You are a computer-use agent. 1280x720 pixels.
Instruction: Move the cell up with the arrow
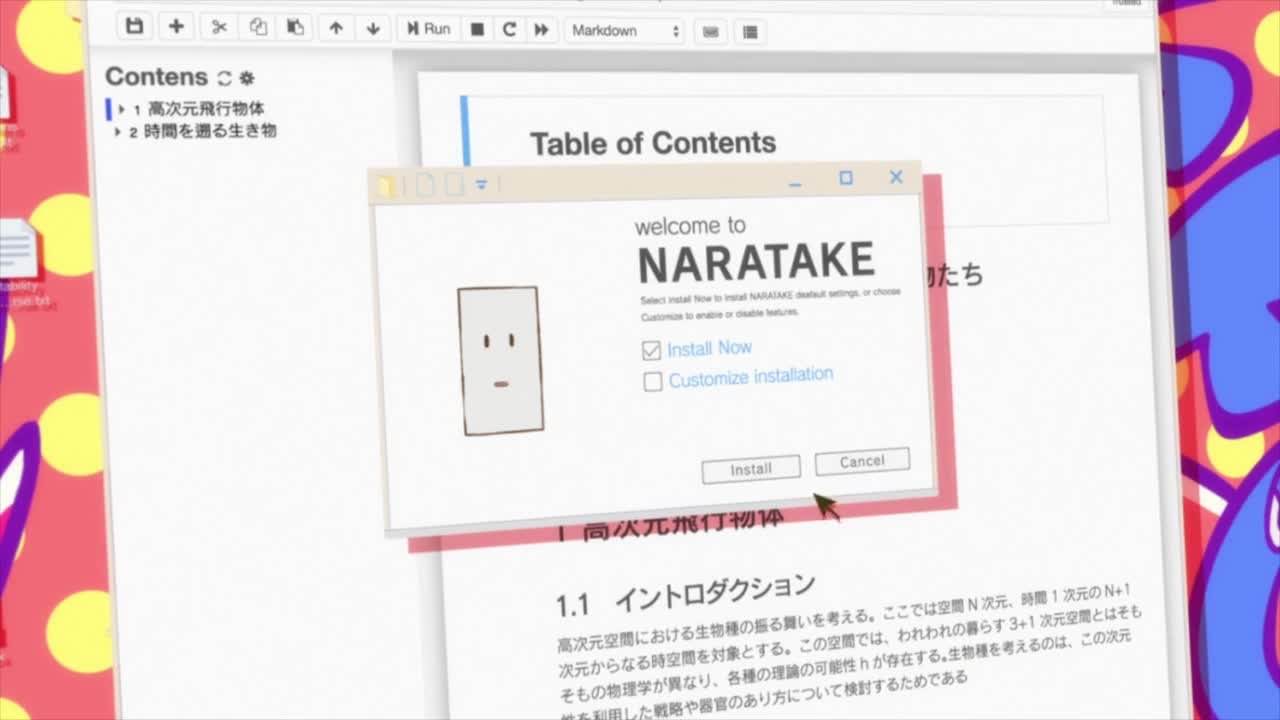click(336, 28)
